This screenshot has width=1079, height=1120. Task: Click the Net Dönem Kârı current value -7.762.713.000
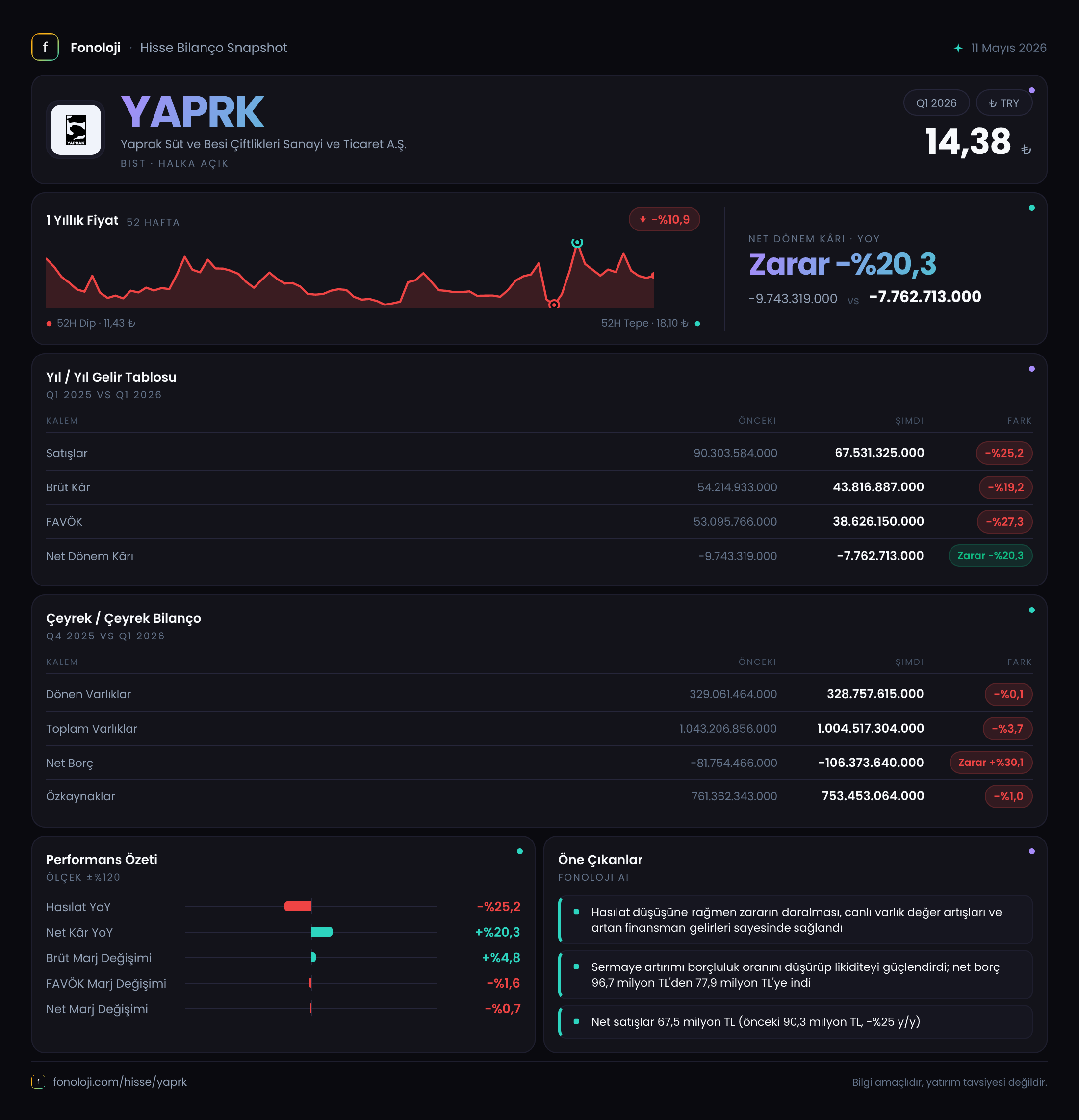click(880, 556)
